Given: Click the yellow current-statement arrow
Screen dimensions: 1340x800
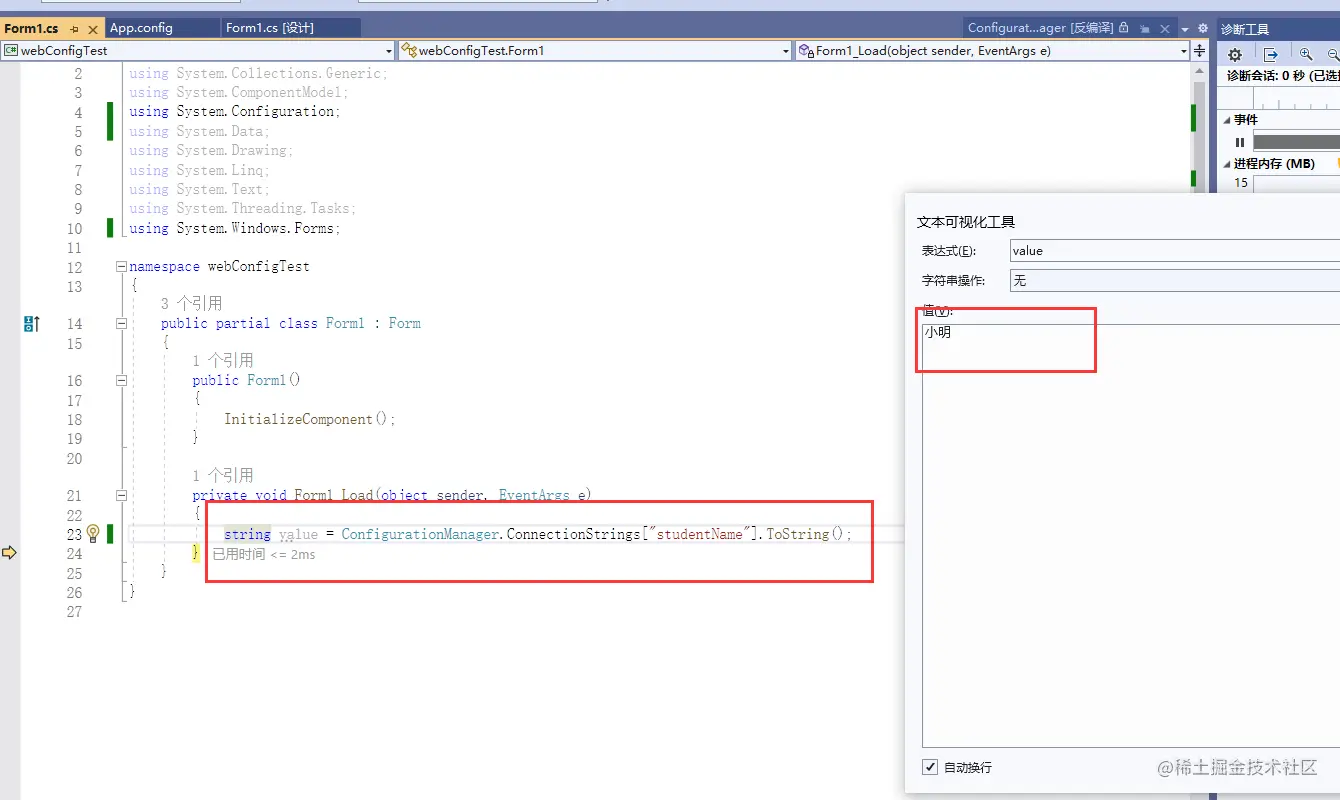Looking at the screenshot, I should click(10, 553).
